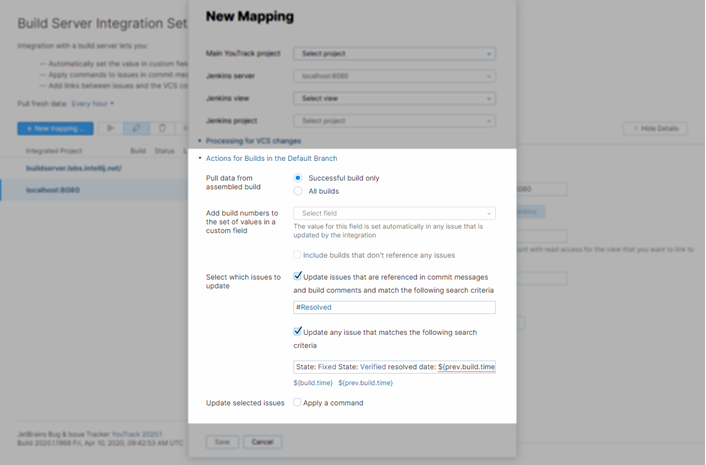Click the State: Fixed search query field
The width and height of the screenshot is (706, 465).
(x=394, y=367)
